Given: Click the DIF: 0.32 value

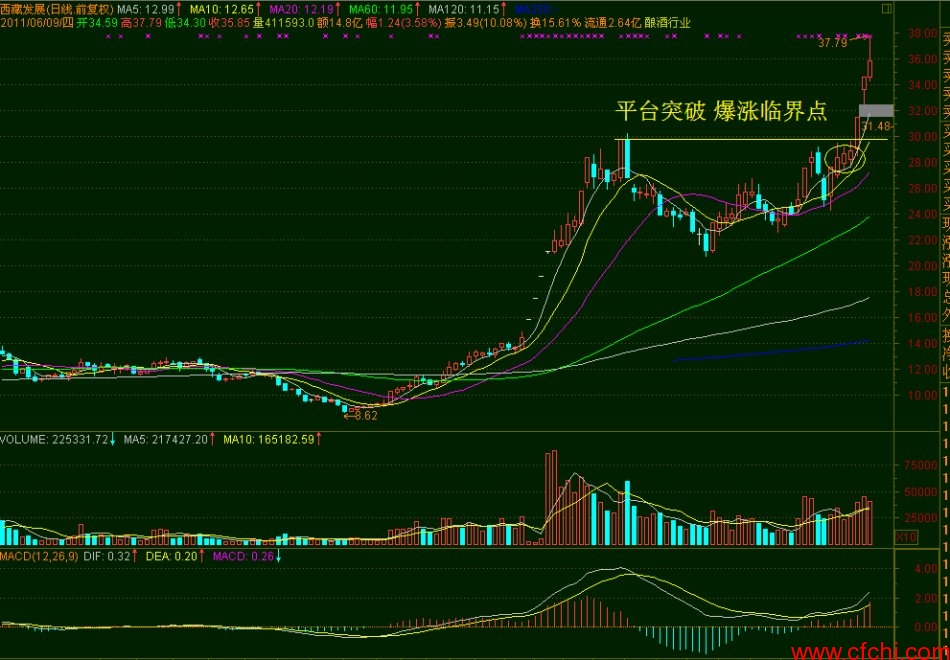Looking at the screenshot, I should click(x=107, y=557).
